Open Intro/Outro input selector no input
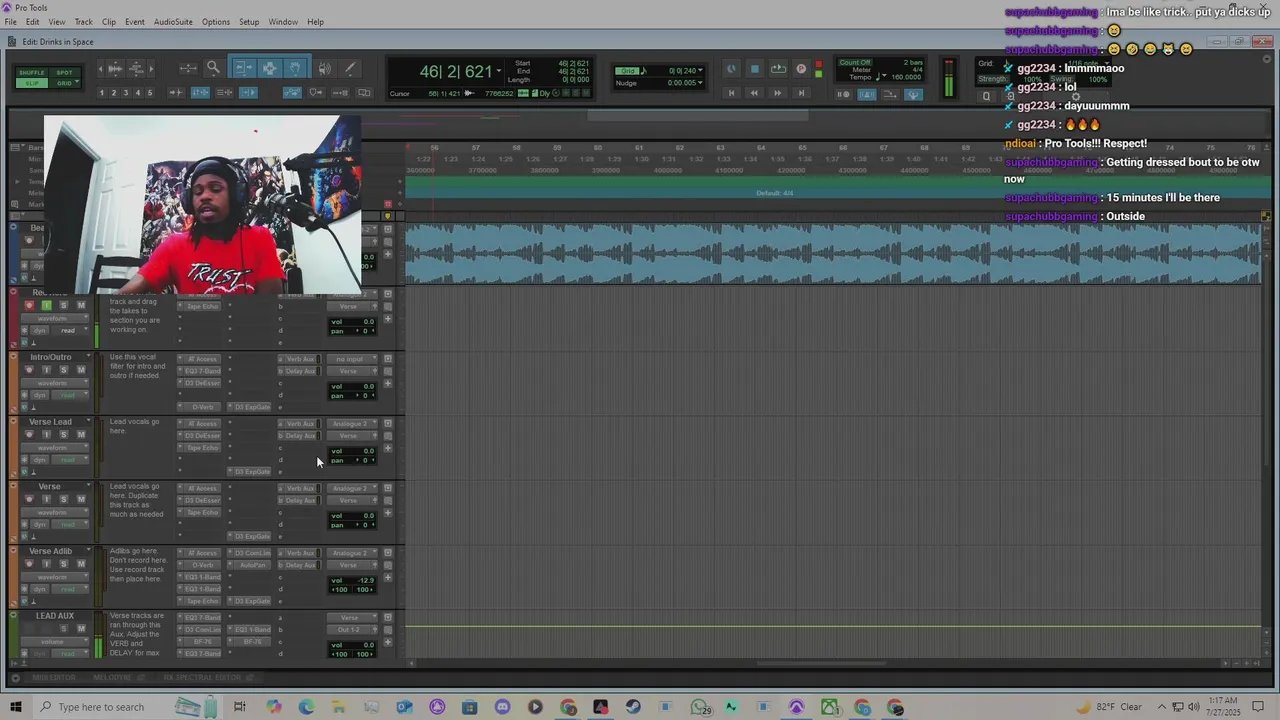 pos(352,359)
